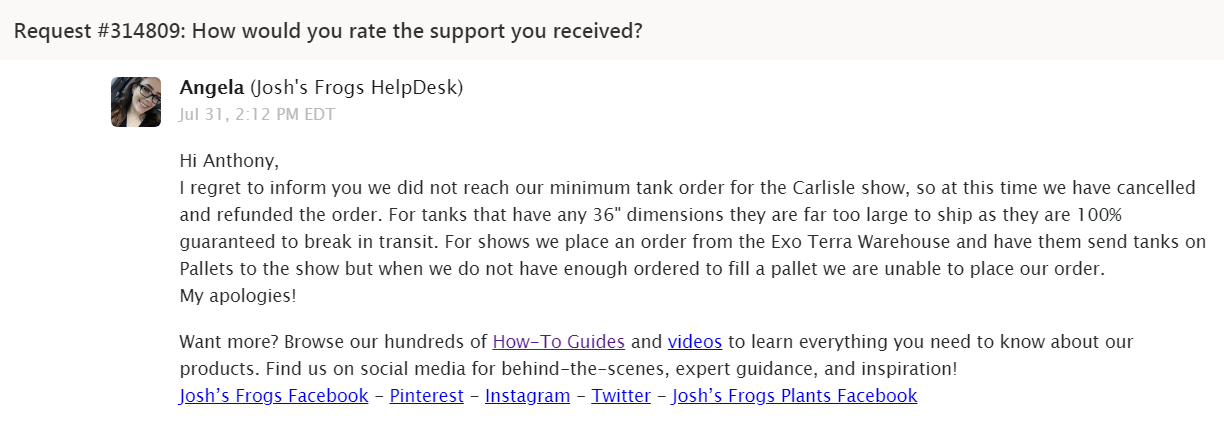
Task: Click the 'Hi Anthony,' greeting line
Action: click(229, 160)
